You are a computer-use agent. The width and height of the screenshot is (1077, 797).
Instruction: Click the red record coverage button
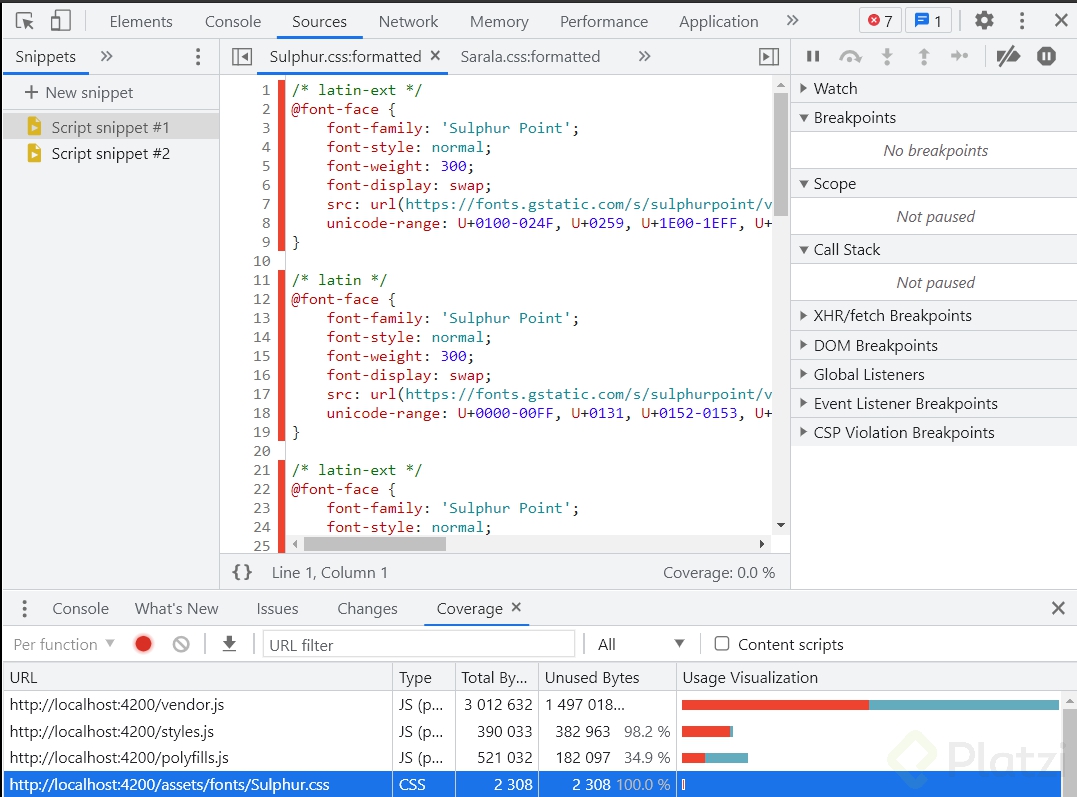(x=144, y=644)
